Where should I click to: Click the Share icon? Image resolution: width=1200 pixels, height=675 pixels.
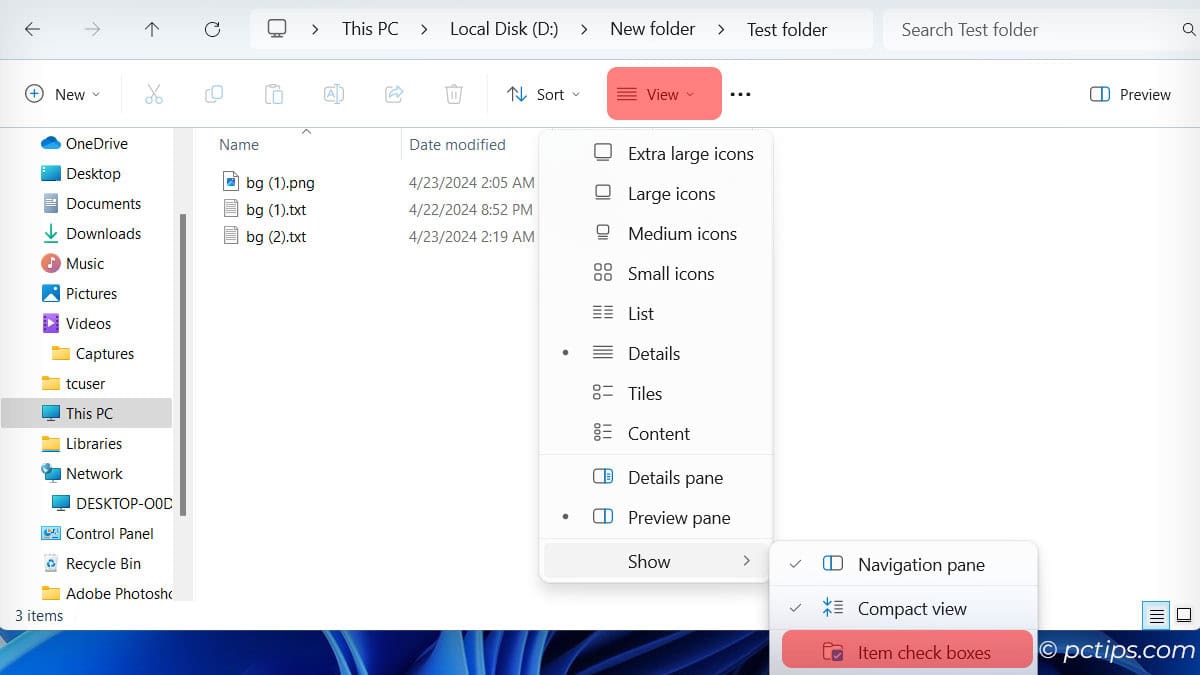[394, 93]
